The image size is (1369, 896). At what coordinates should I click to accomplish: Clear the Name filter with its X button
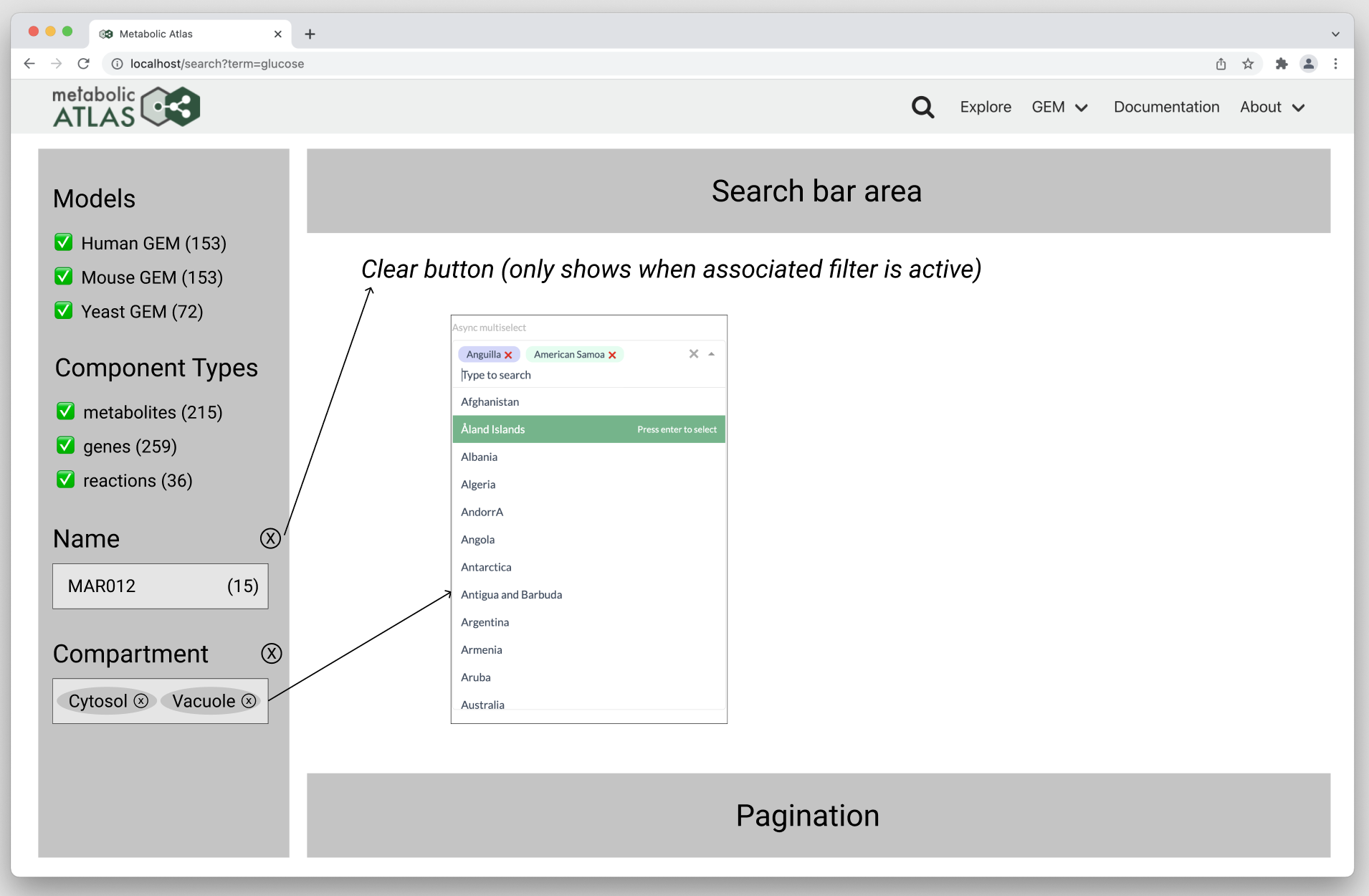pyautogui.click(x=269, y=538)
